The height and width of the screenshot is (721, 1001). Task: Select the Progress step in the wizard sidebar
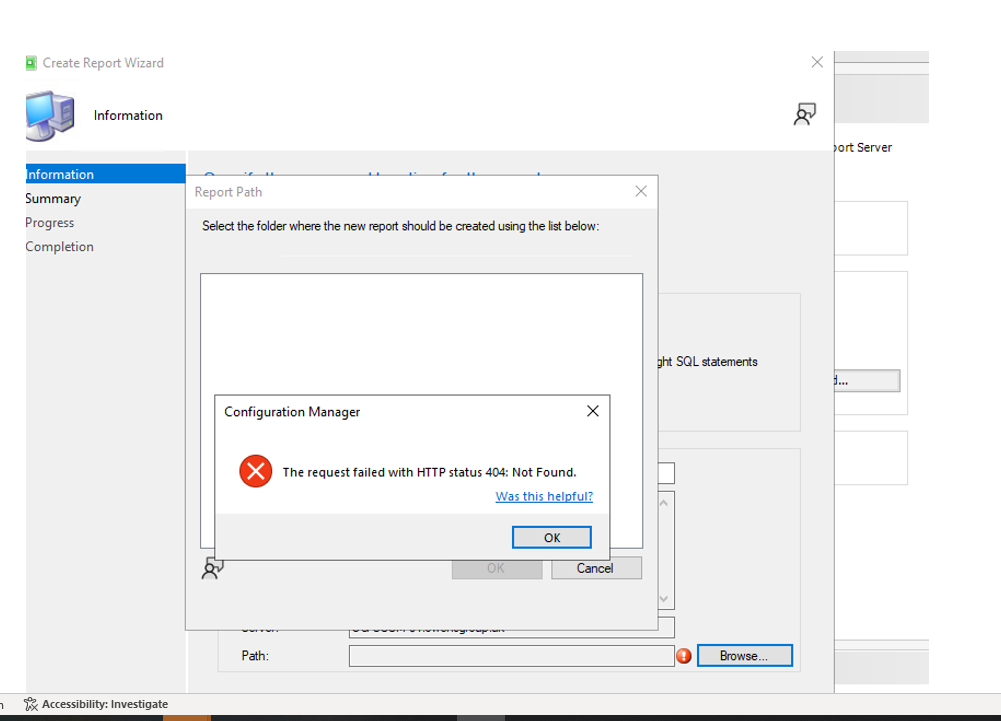[x=50, y=222]
